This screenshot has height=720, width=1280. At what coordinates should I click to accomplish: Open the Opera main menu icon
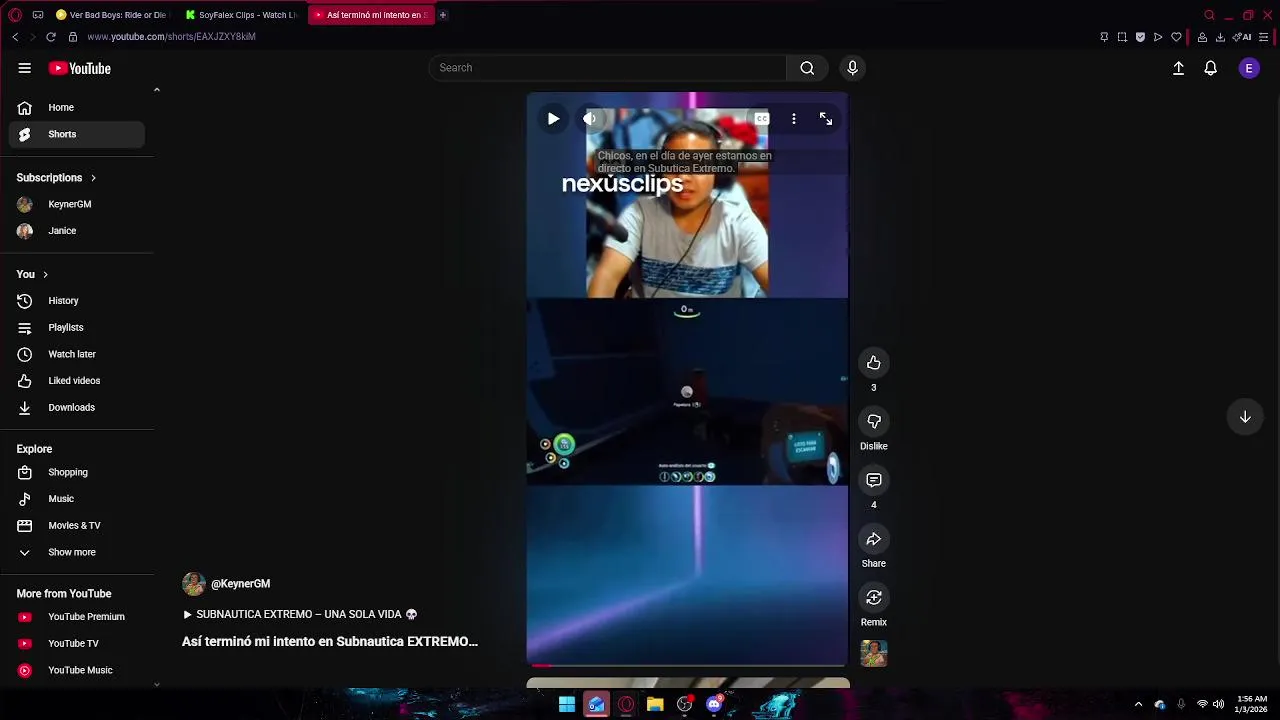point(15,15)
